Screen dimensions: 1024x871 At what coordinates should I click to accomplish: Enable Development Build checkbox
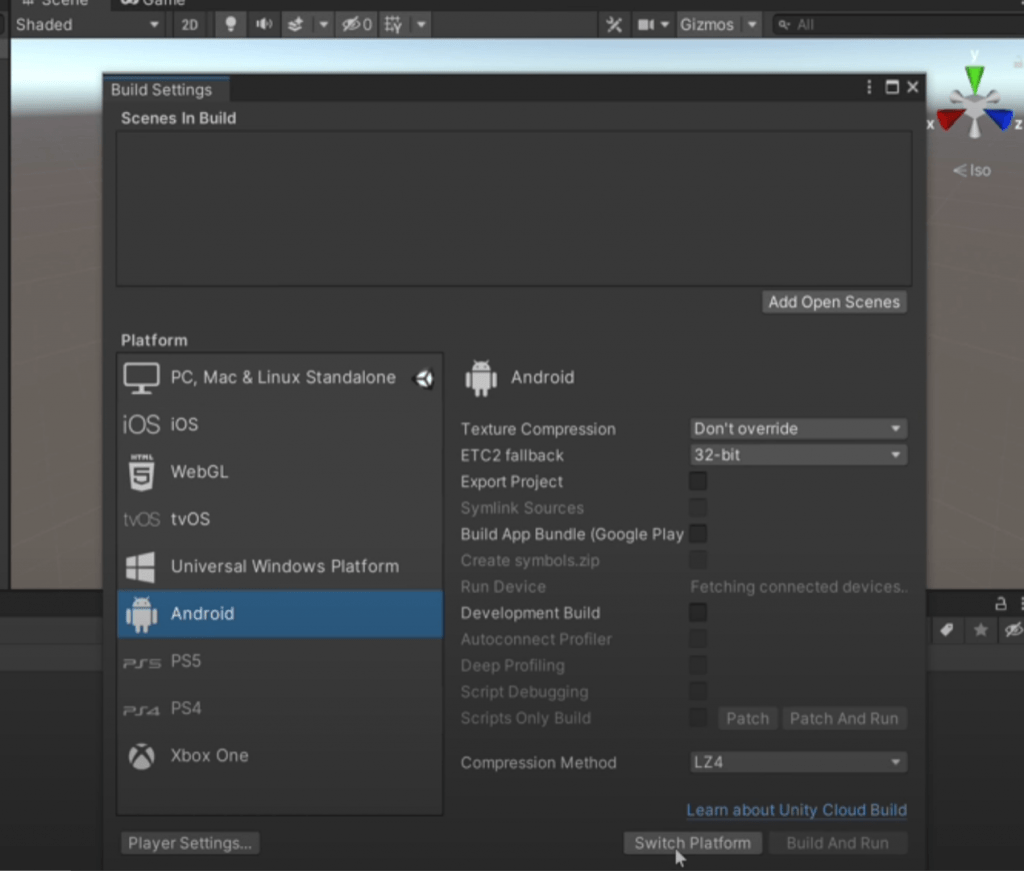click(698, 612)
